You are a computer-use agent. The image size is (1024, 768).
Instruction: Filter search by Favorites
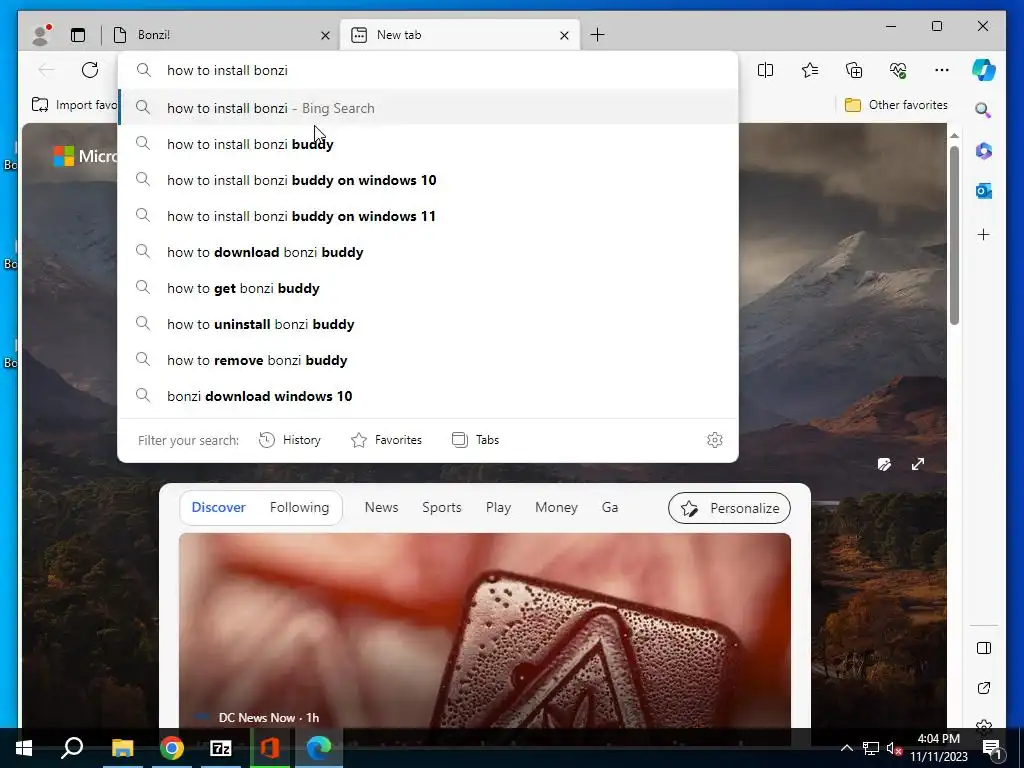[387, 440]
